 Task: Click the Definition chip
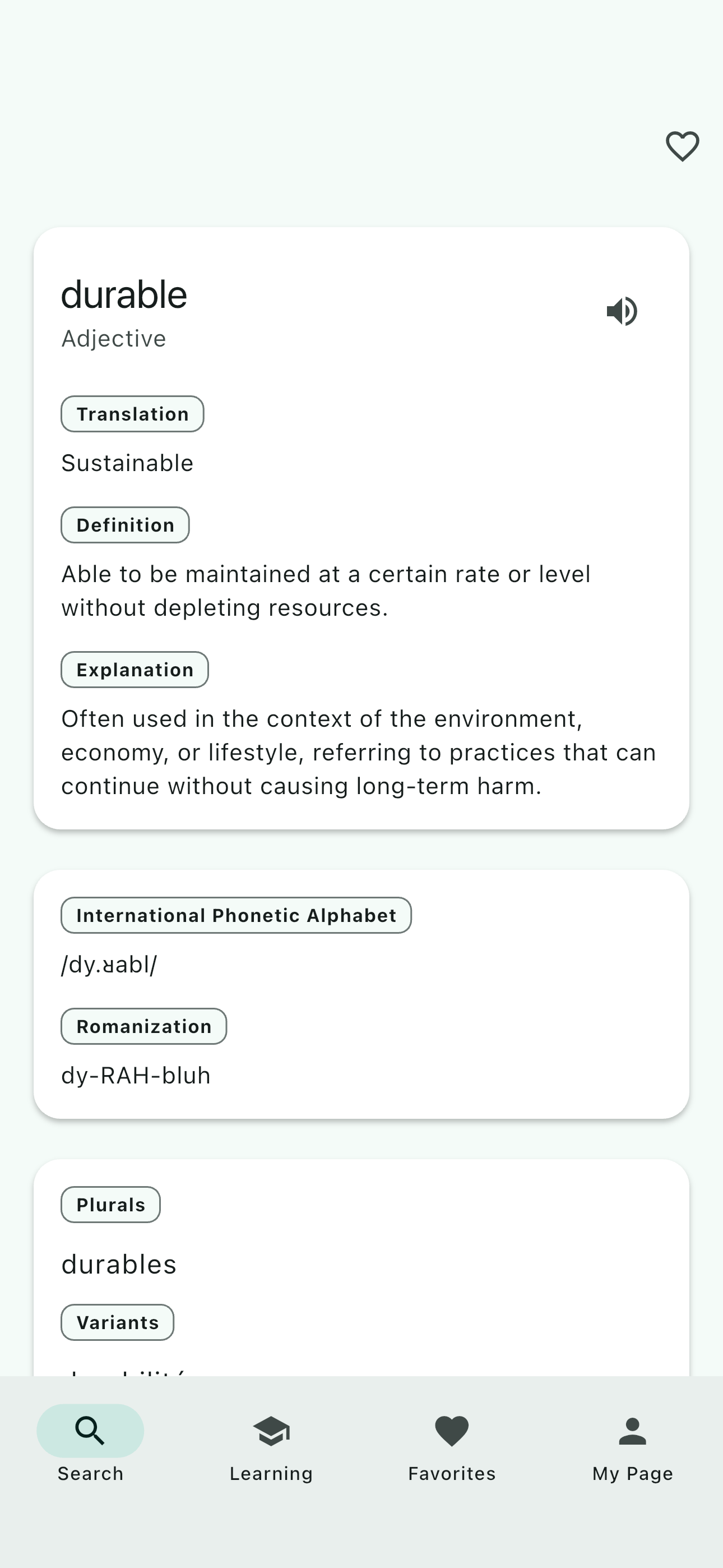point(125,525)
